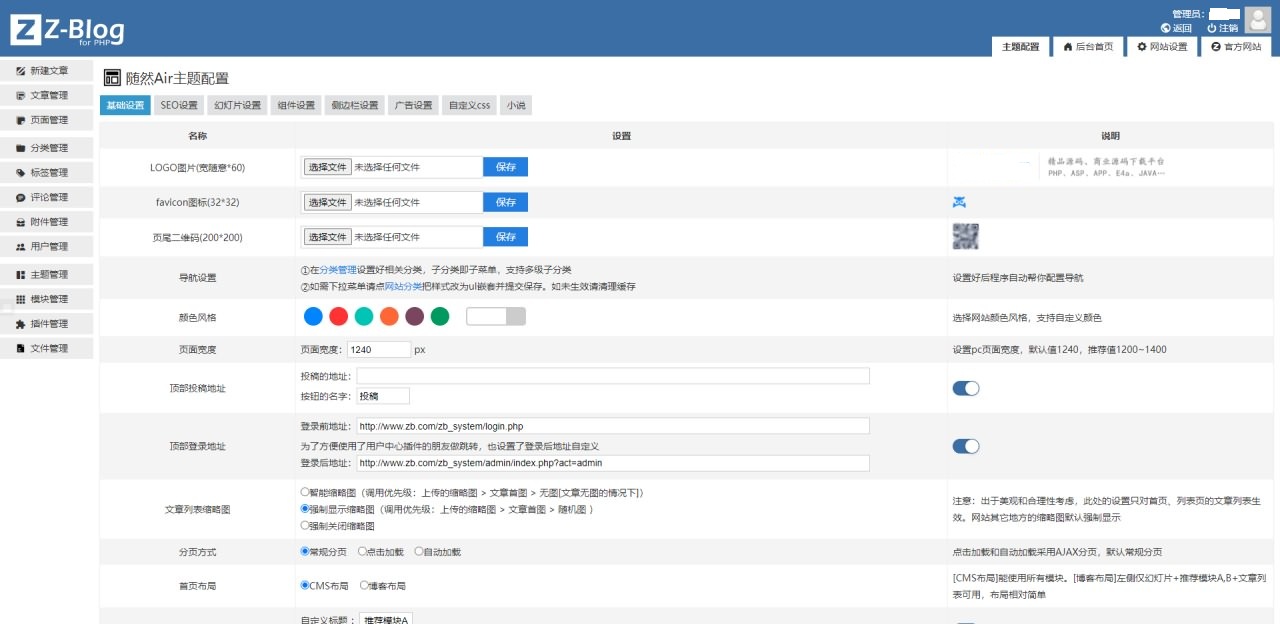
Task: Pick the teal color style swatch
Action: coord(364,316)
